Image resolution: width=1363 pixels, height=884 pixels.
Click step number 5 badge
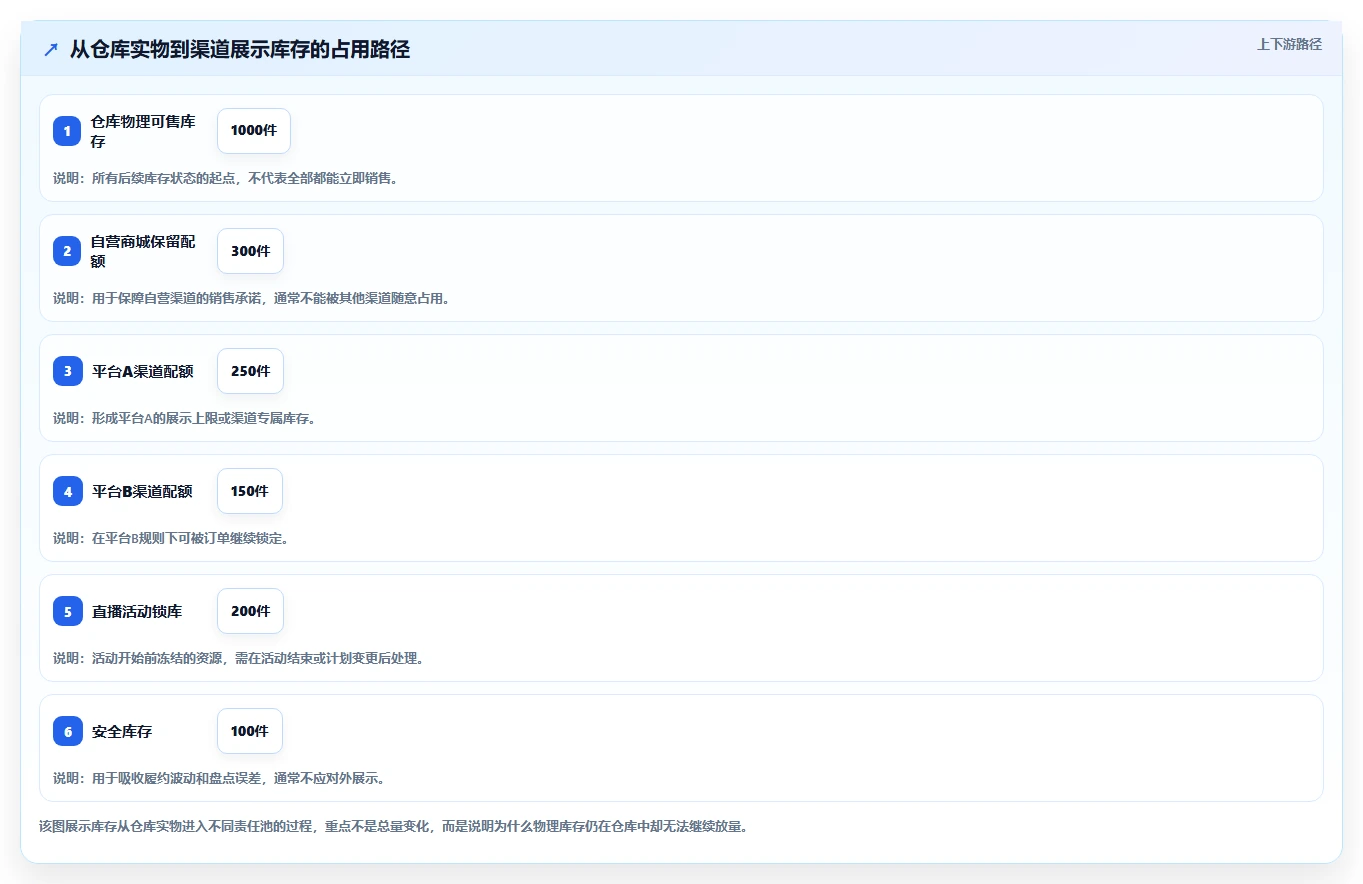[67, 611]
